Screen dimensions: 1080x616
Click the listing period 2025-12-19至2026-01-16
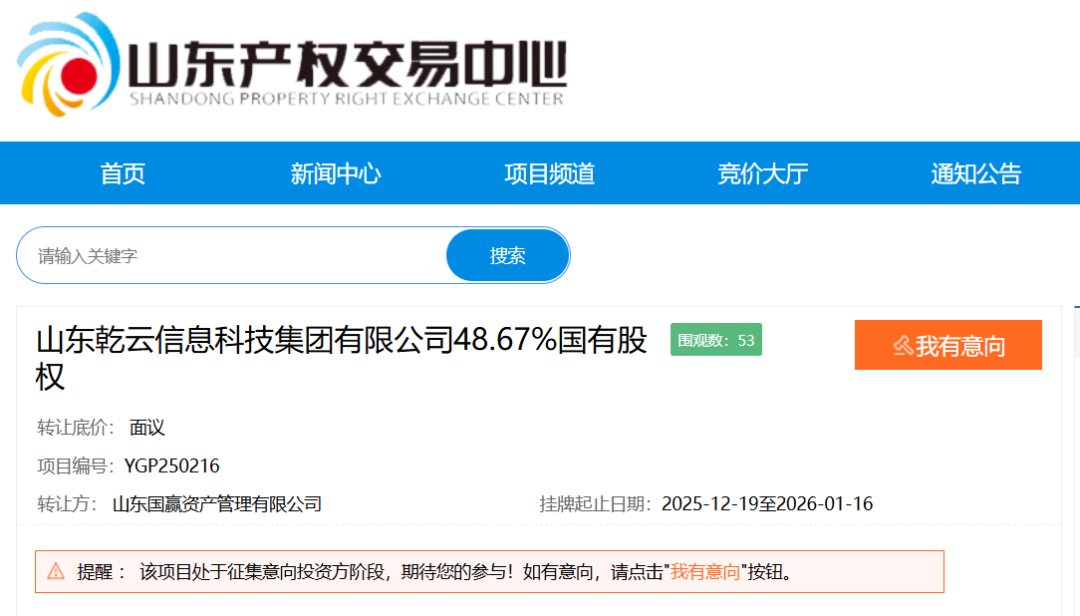(x=768, y=504)
